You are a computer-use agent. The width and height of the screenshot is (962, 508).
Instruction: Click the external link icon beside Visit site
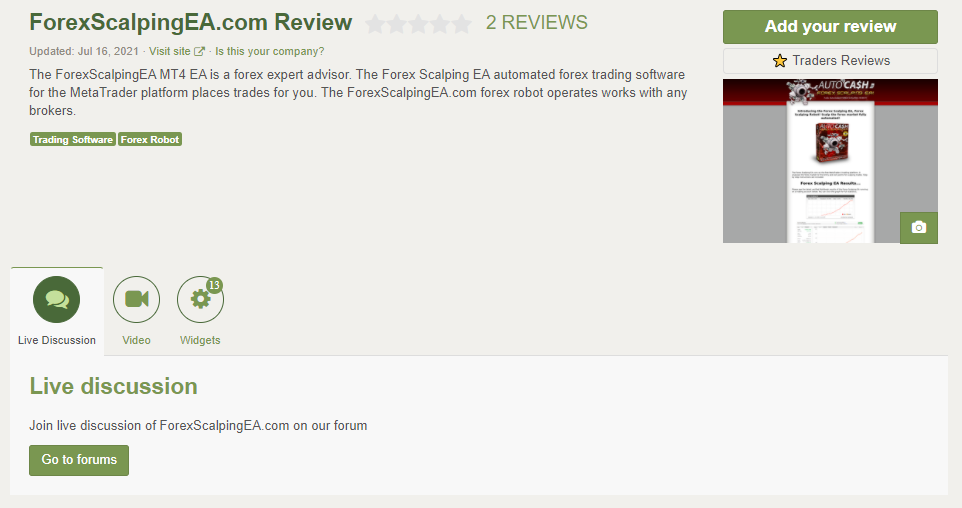pyautogui.click(x=199, y=52)
